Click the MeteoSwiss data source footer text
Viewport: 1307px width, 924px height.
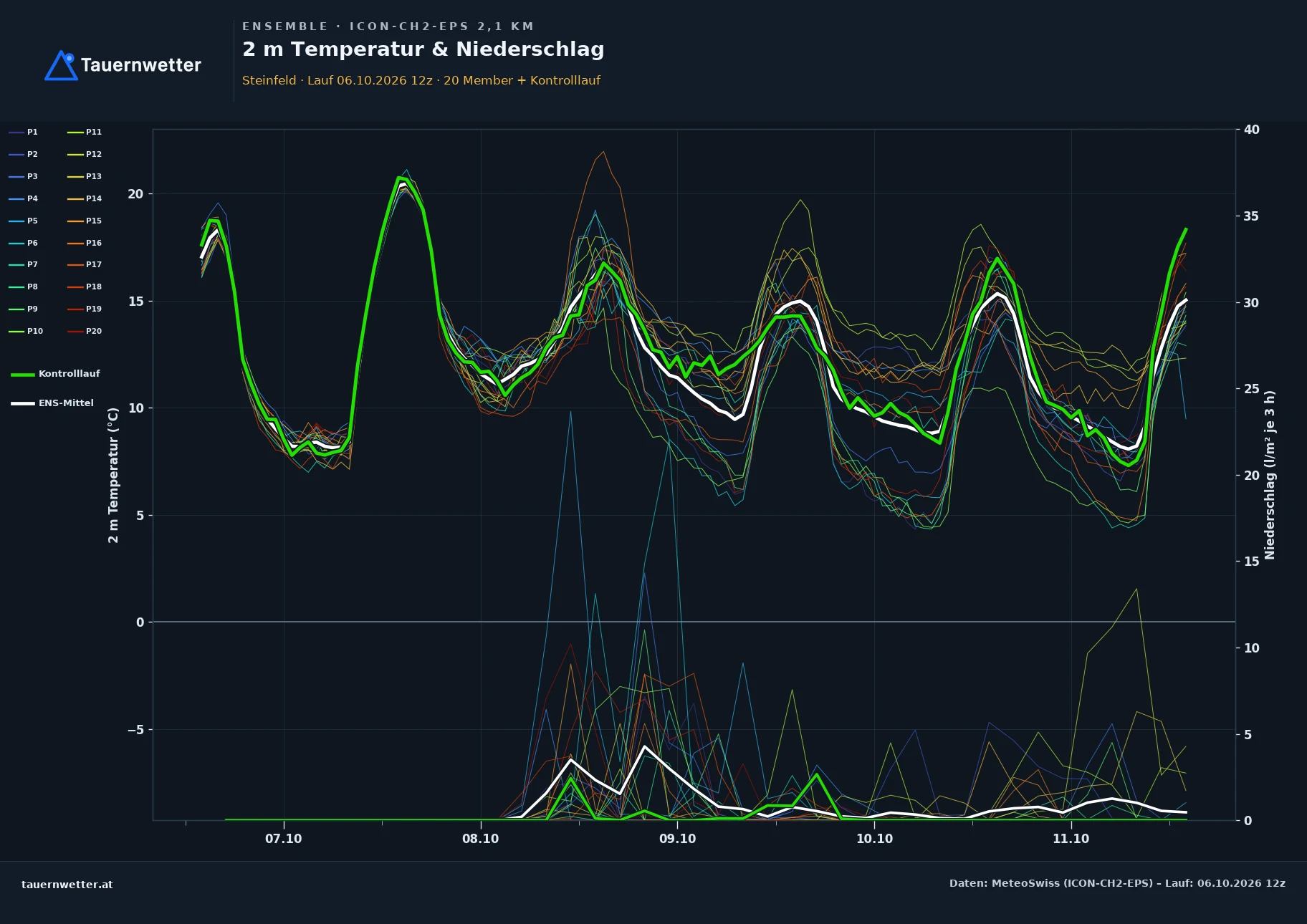point(1117,883)
